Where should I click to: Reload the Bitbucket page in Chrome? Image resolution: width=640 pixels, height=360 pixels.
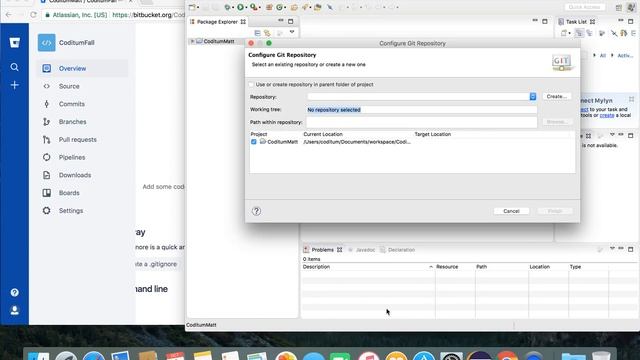point(33,15)
